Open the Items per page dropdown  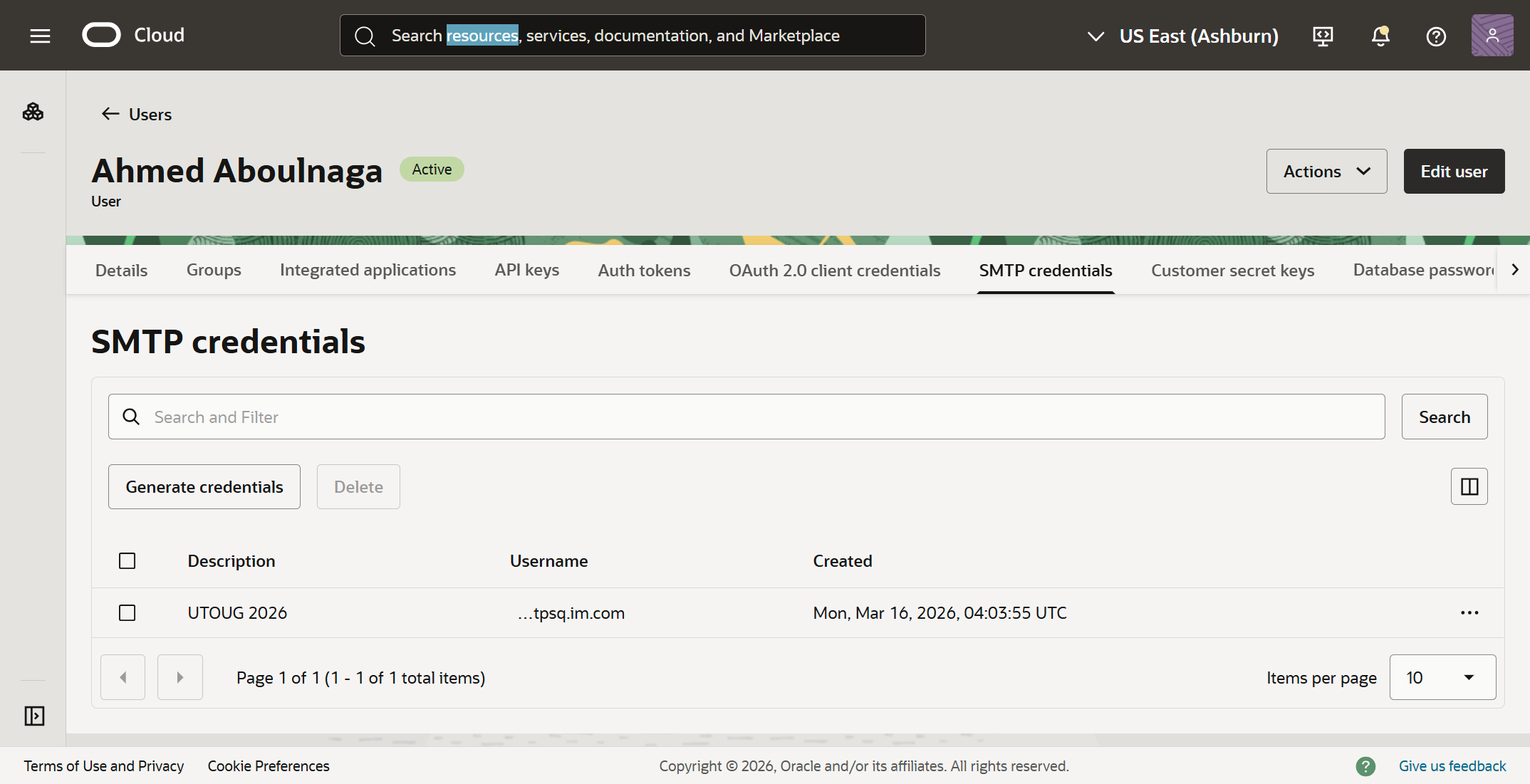point(1442,677)
